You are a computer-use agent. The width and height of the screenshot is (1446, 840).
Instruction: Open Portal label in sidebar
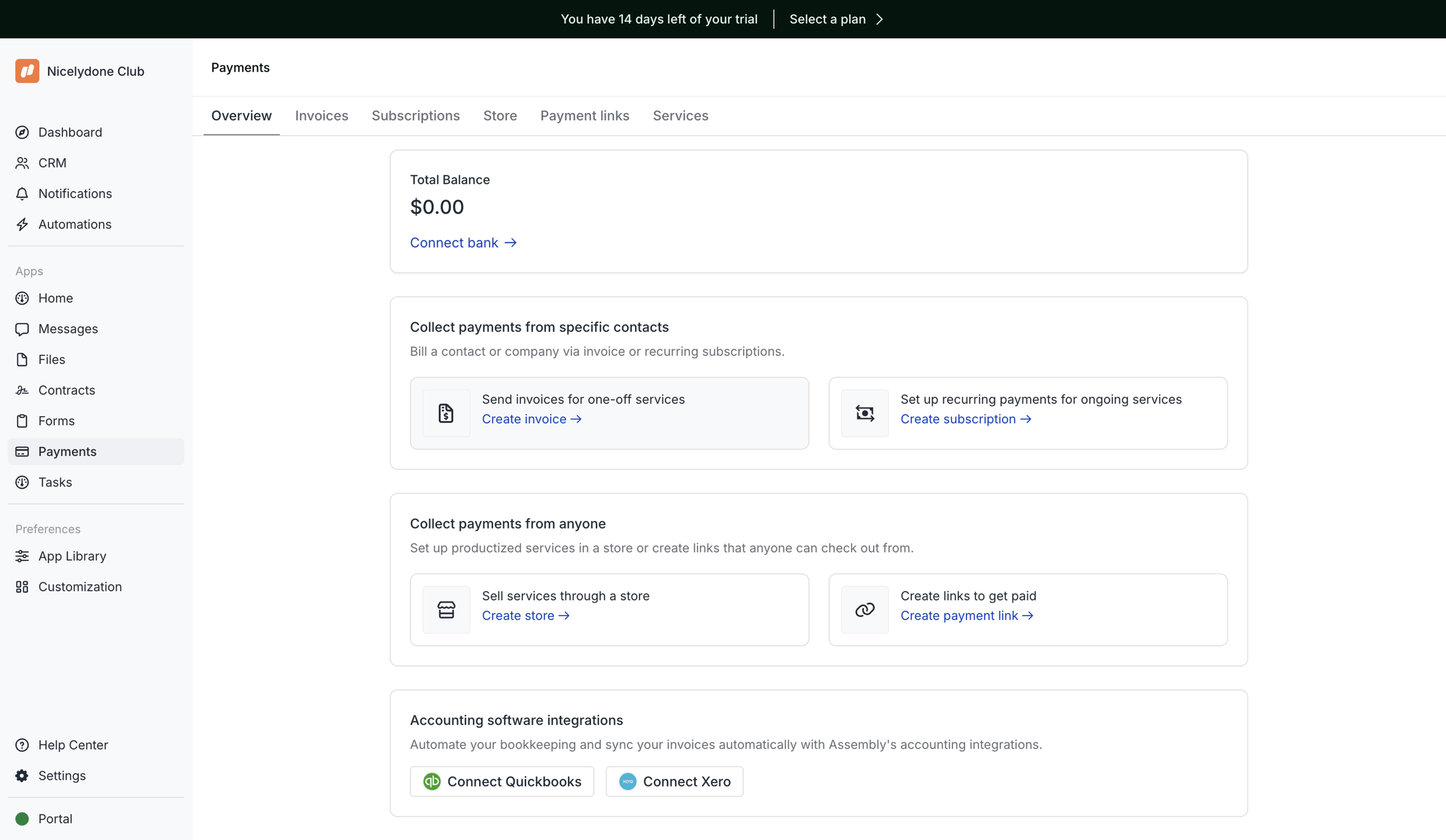tap(55, 820)
